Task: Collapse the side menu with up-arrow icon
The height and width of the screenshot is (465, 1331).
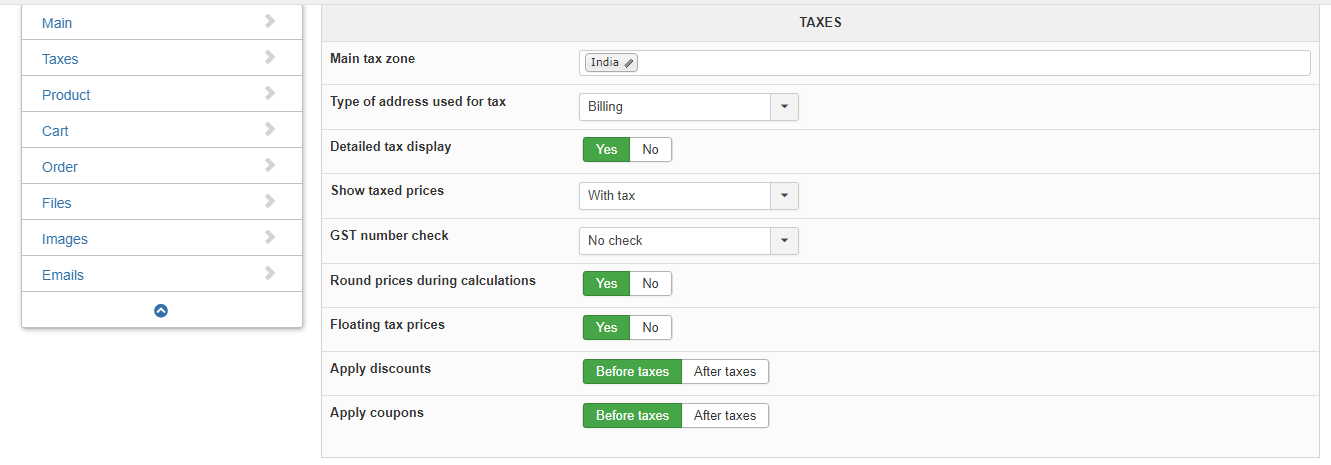Action: coord(161,311)
